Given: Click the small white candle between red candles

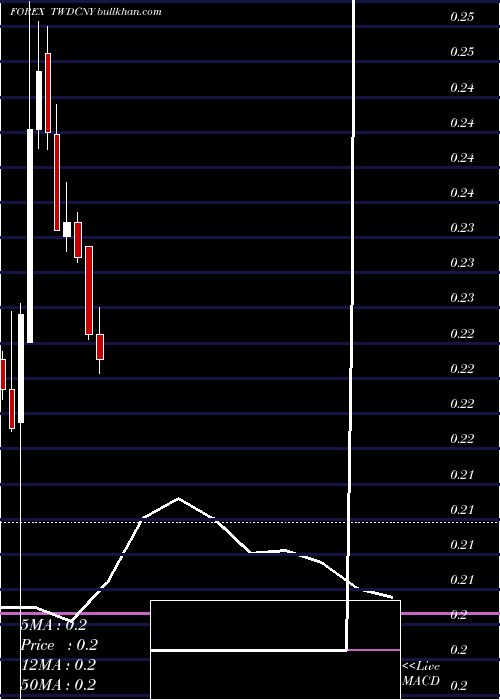Looking at the screenshot, I should point(67,229).
